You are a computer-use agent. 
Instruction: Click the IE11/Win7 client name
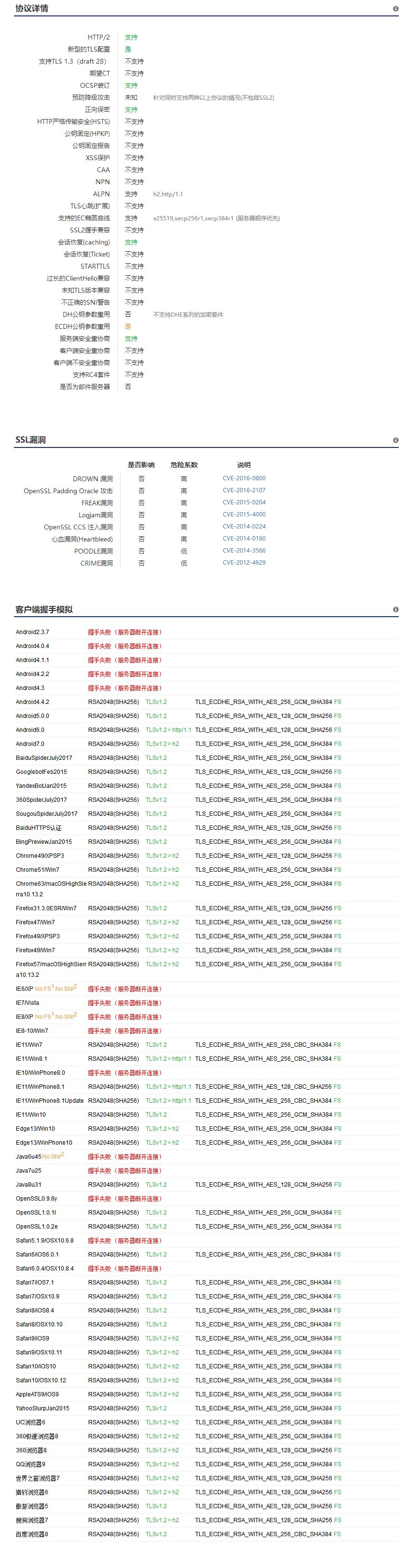pos(29,1045)
